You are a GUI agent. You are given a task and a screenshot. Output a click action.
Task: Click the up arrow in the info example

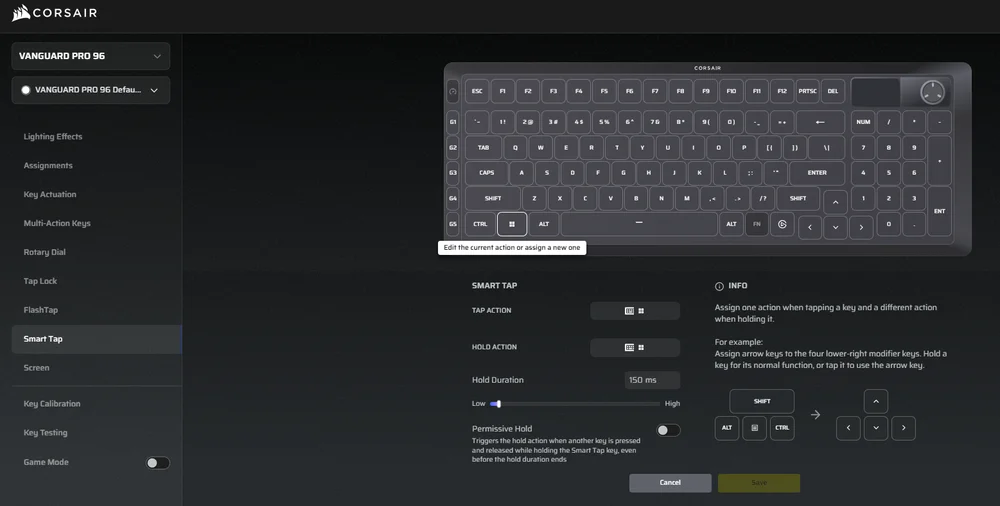[876, 402]
